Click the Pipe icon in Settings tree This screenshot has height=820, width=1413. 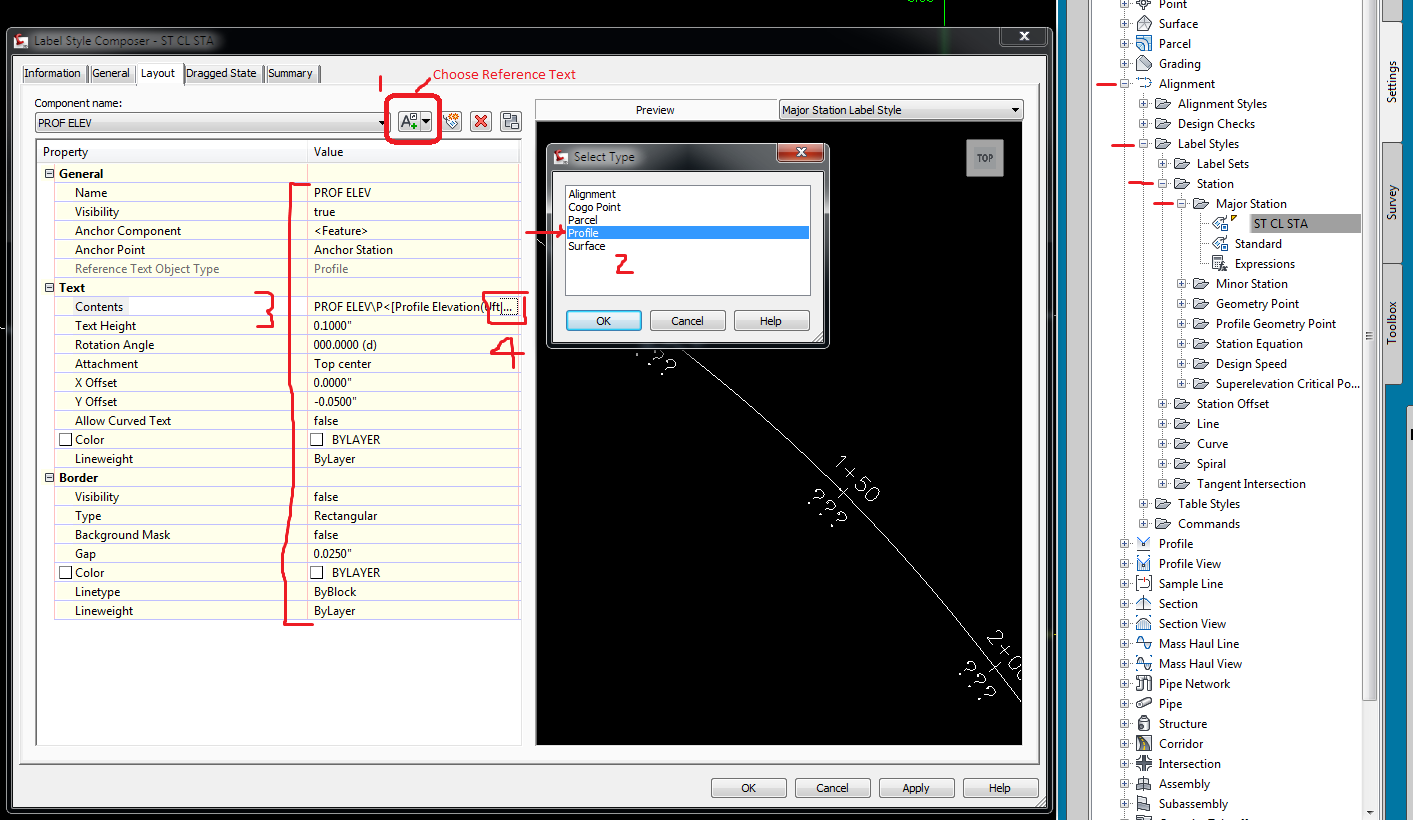click(x=1144, y=703)
